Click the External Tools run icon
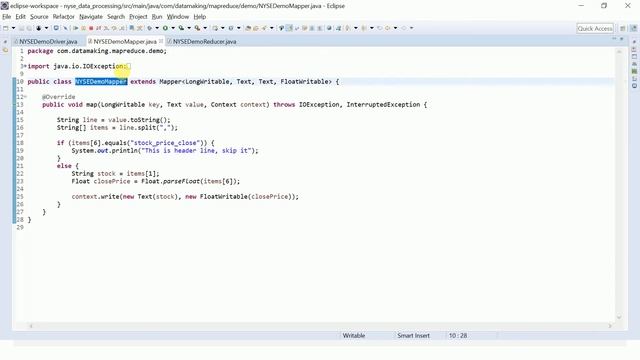The height and width of the screenshot is (360, 640). click(197, 28)
